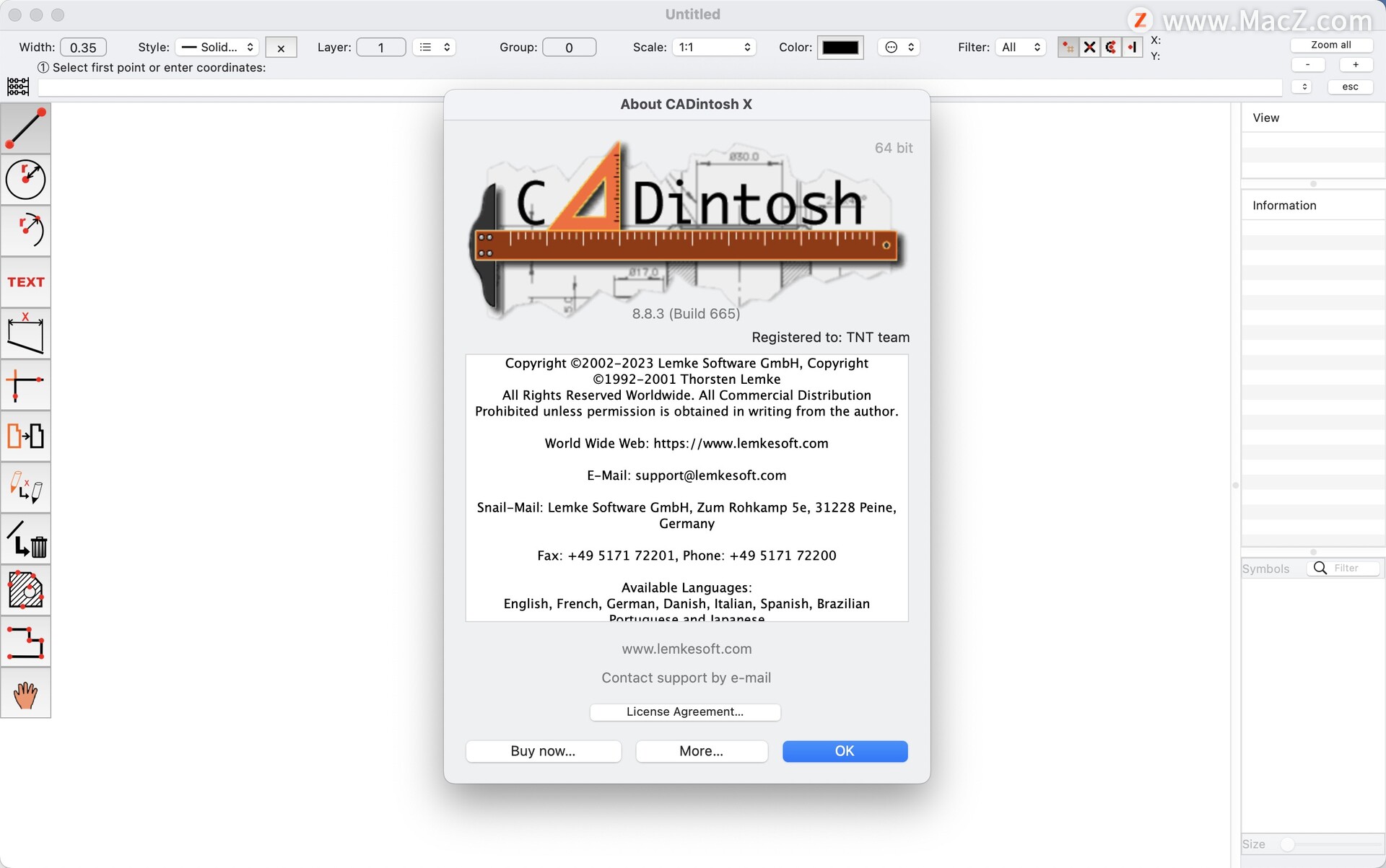Select the Hatch fill tool

pos(25,590)
